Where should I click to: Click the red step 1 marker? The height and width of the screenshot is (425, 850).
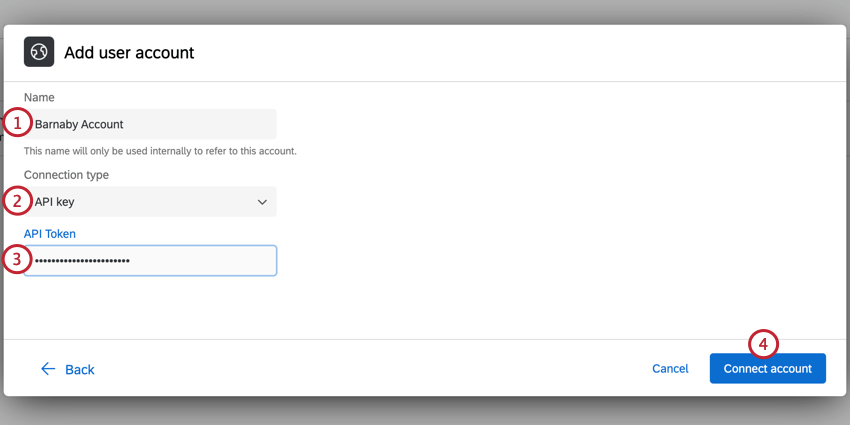[17, 124]
